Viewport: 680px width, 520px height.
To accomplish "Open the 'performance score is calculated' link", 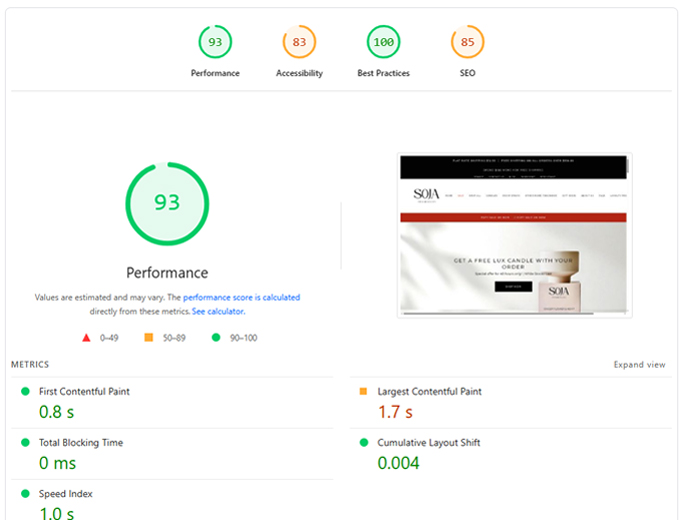I will click(x=241, y=298).
